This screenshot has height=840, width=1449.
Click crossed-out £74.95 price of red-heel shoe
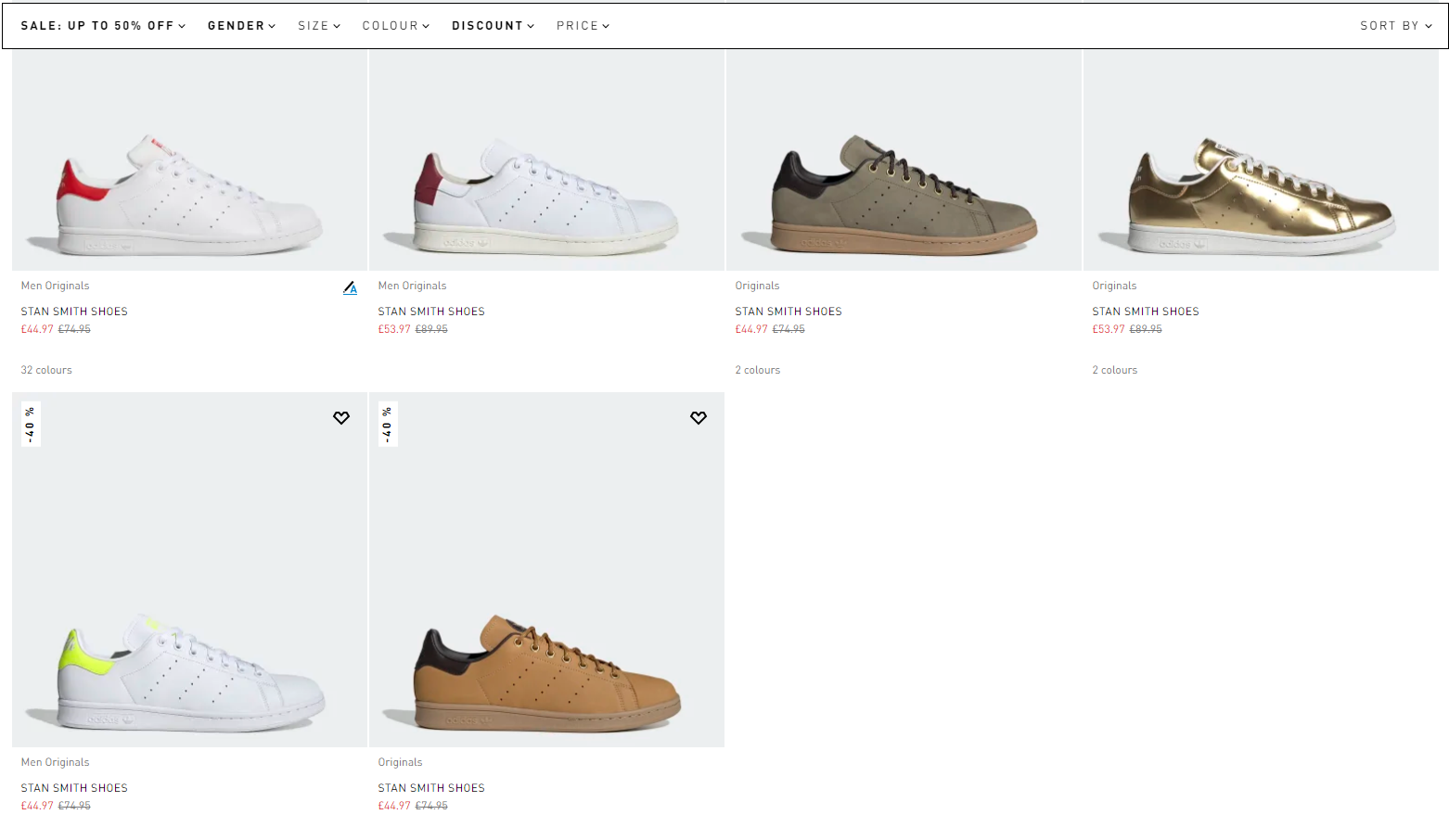[x=74, y=329]
